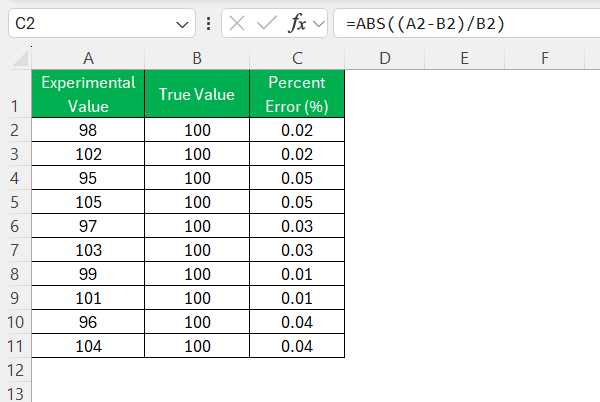Select row 10 header
Viewport: 600px width, 402px height.
[15, 322]
